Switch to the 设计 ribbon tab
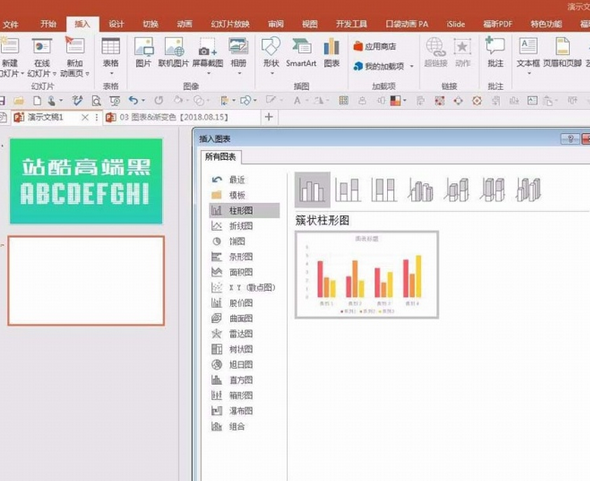 click(116, 24)
